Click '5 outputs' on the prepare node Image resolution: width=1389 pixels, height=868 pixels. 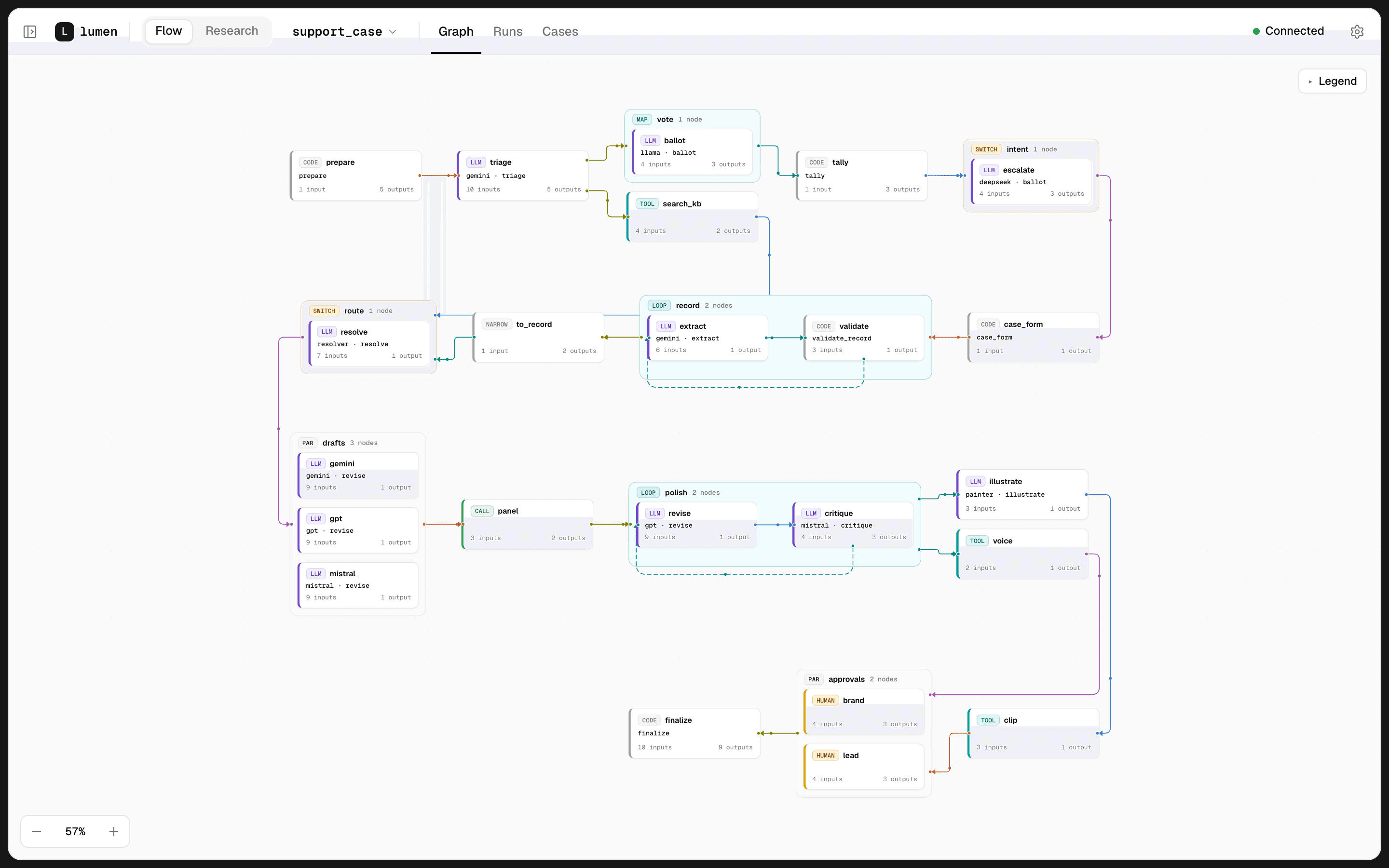click(396, 190)
